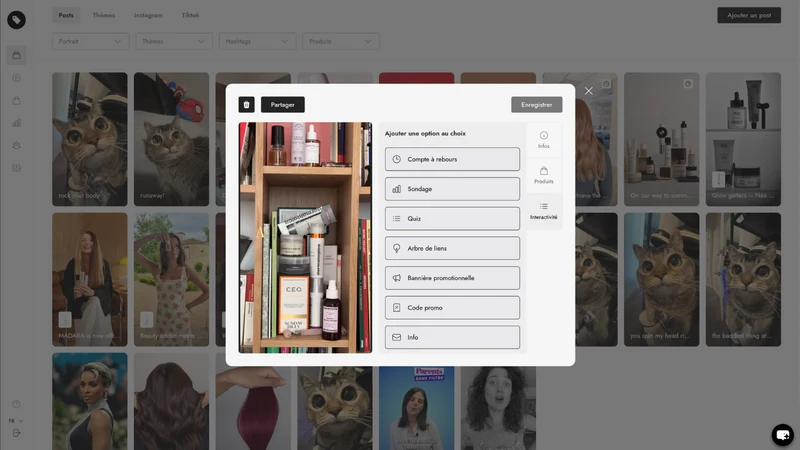Close the post editor dialog
Image resolution: width=800 pixels, height=450 pixels.
(x=588, y=91)
